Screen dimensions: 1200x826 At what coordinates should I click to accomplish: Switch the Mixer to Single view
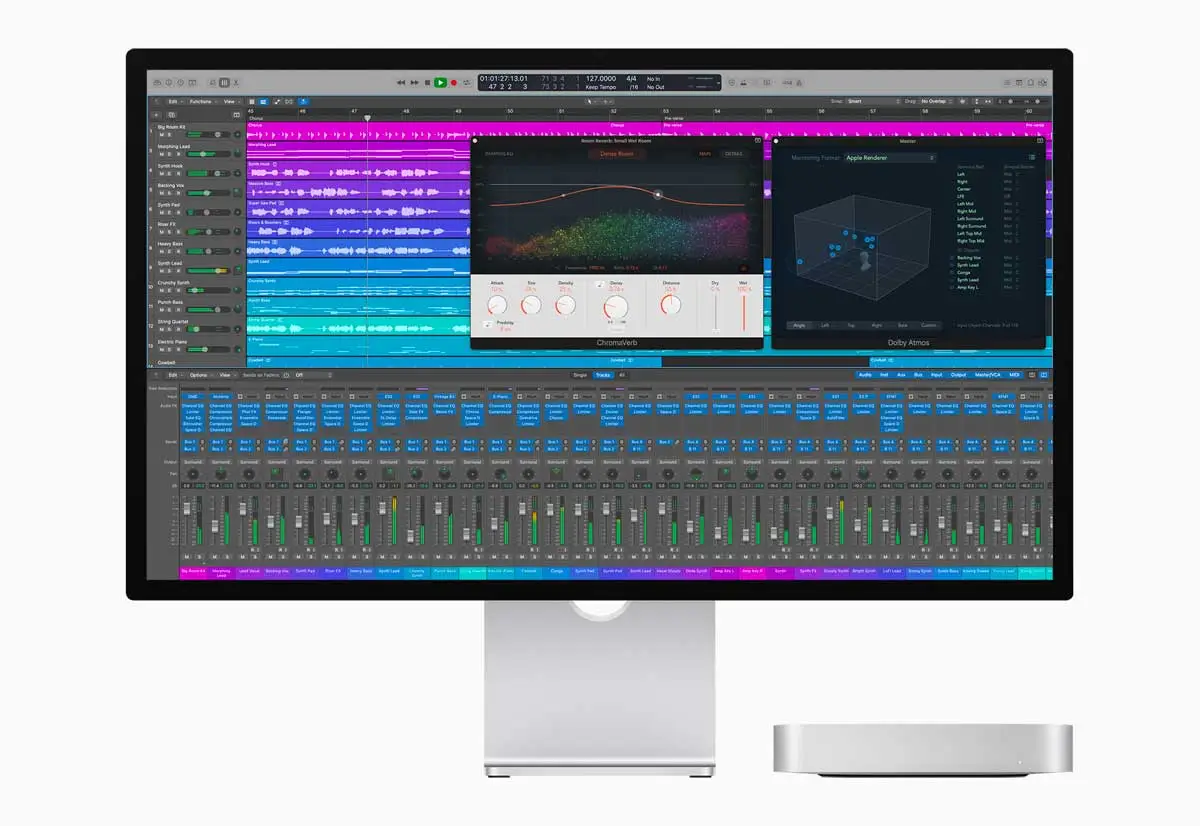coord(580,375)
